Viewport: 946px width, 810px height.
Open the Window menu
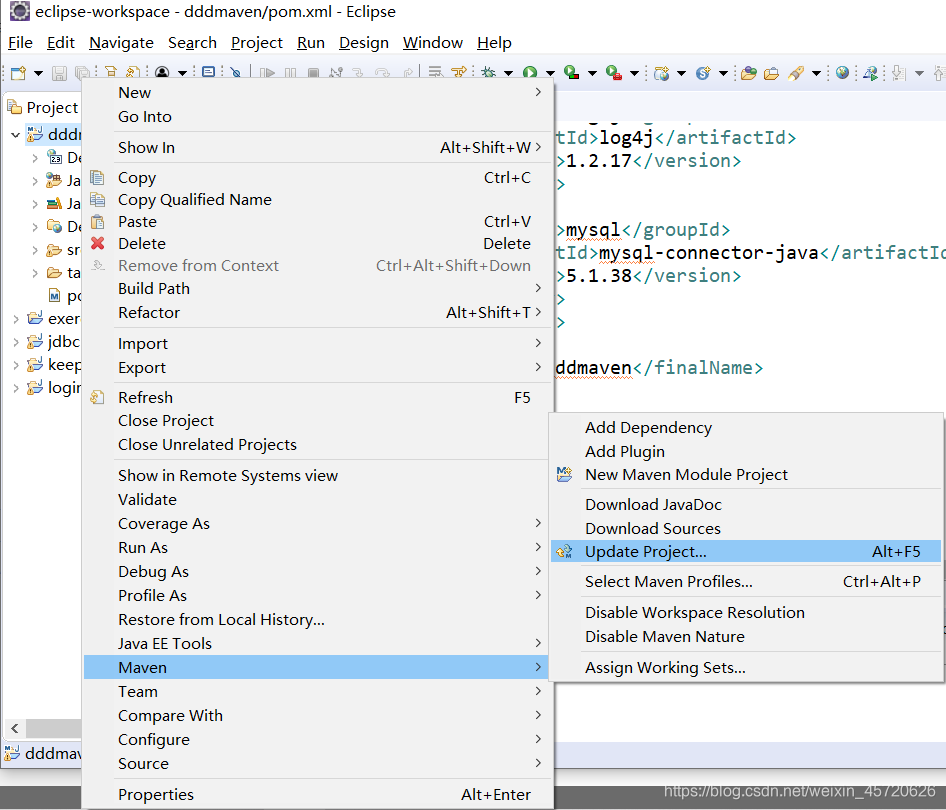tap(433, 43)
